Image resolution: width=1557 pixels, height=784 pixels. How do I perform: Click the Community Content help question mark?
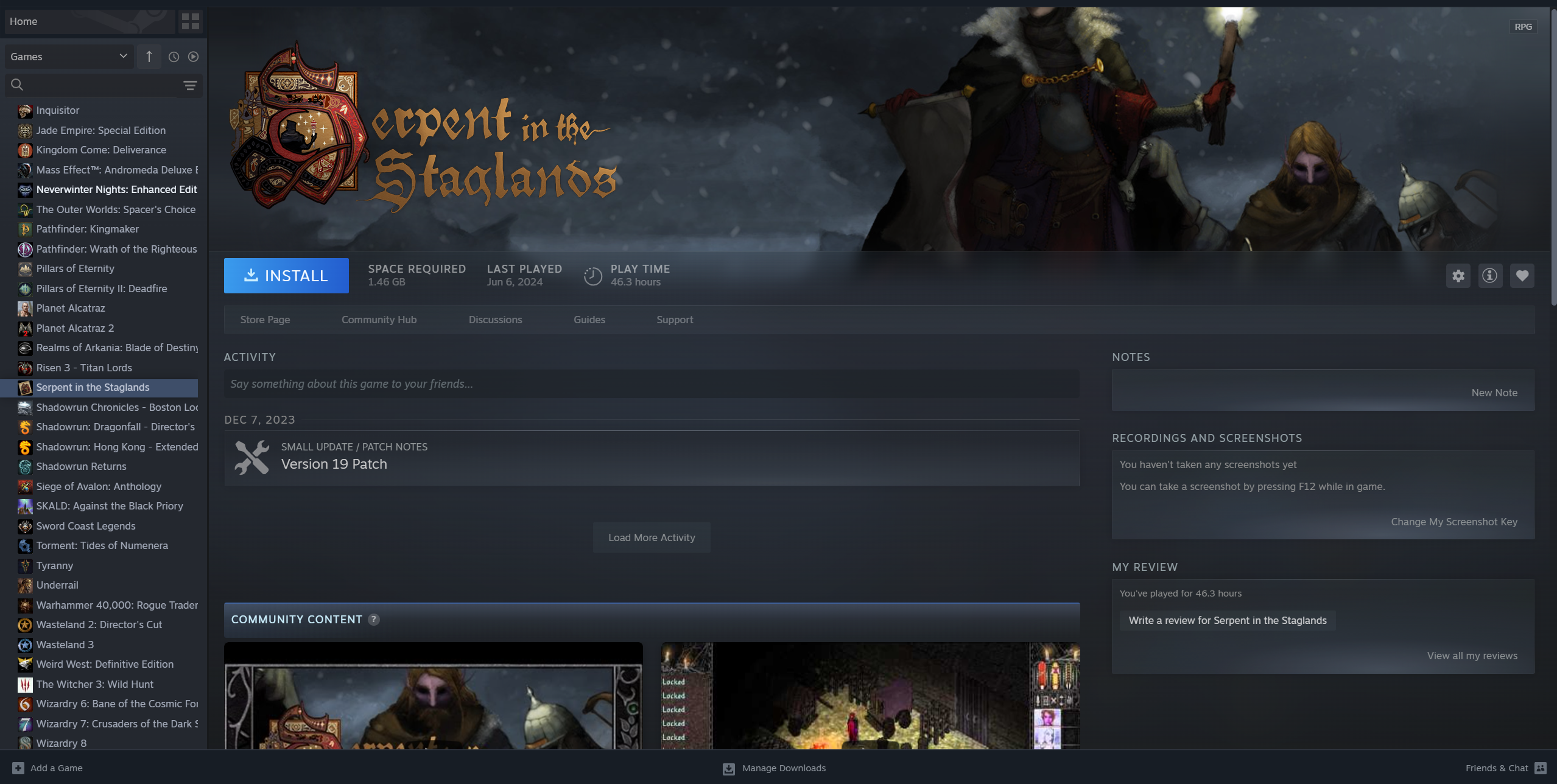tap(374, 620)
